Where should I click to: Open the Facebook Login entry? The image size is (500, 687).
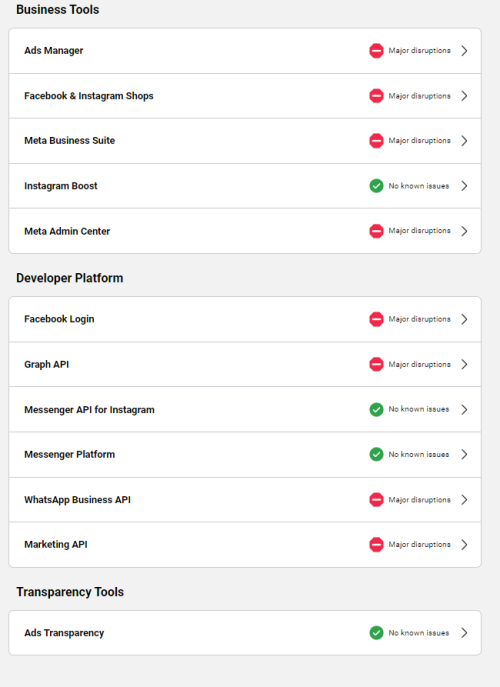(245, 319)
